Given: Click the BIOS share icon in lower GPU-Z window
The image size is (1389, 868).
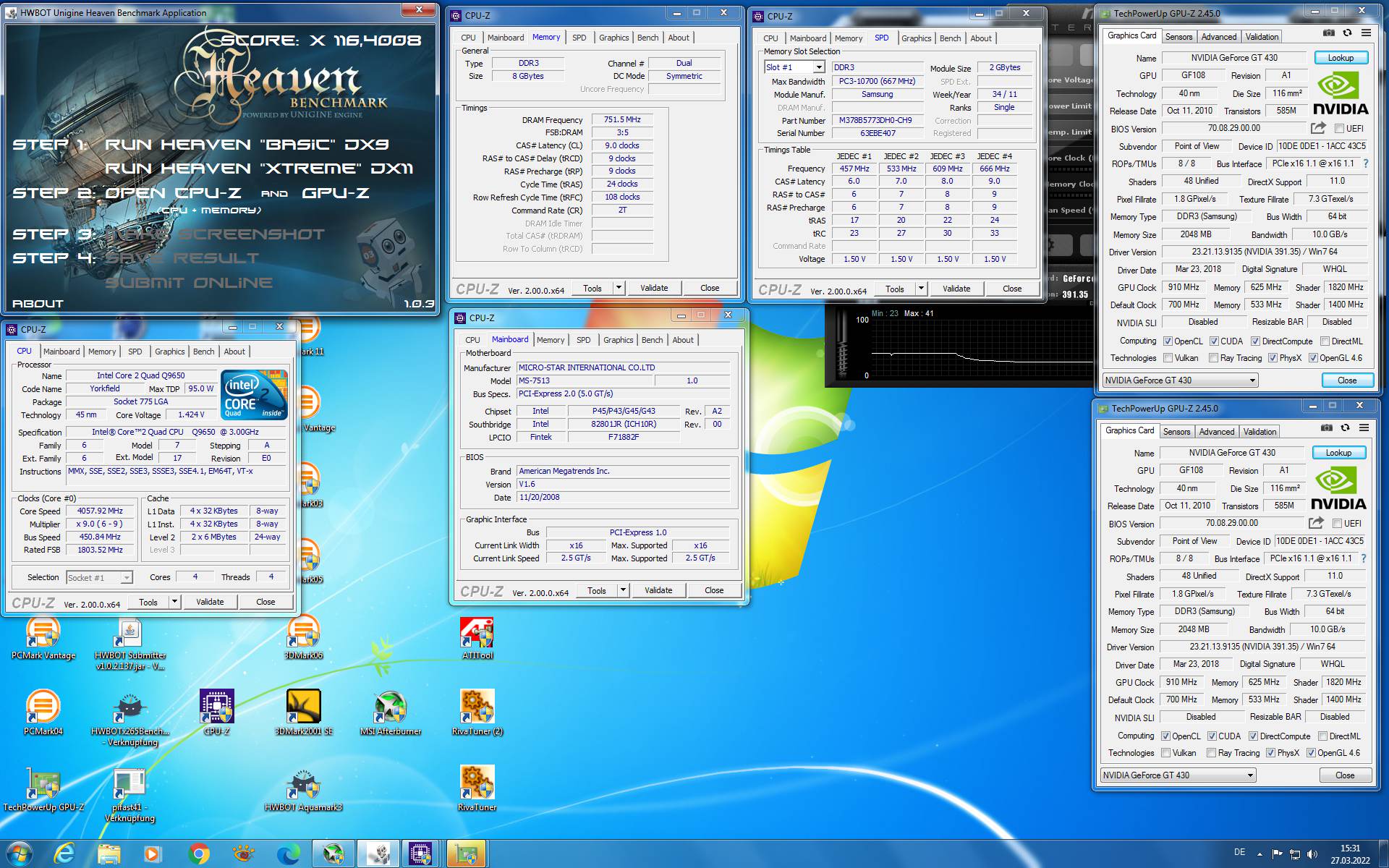Looking at the screenshot, I should click(1316, 523).
